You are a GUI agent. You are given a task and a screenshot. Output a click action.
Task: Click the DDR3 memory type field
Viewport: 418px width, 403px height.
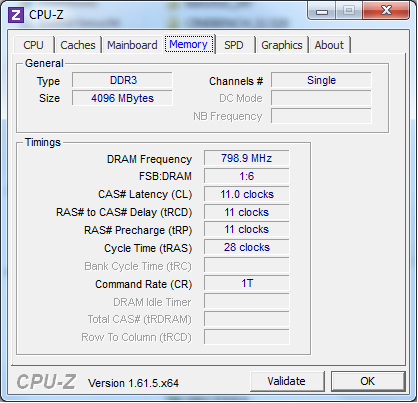pyautogui.click(x=122, y=80)
